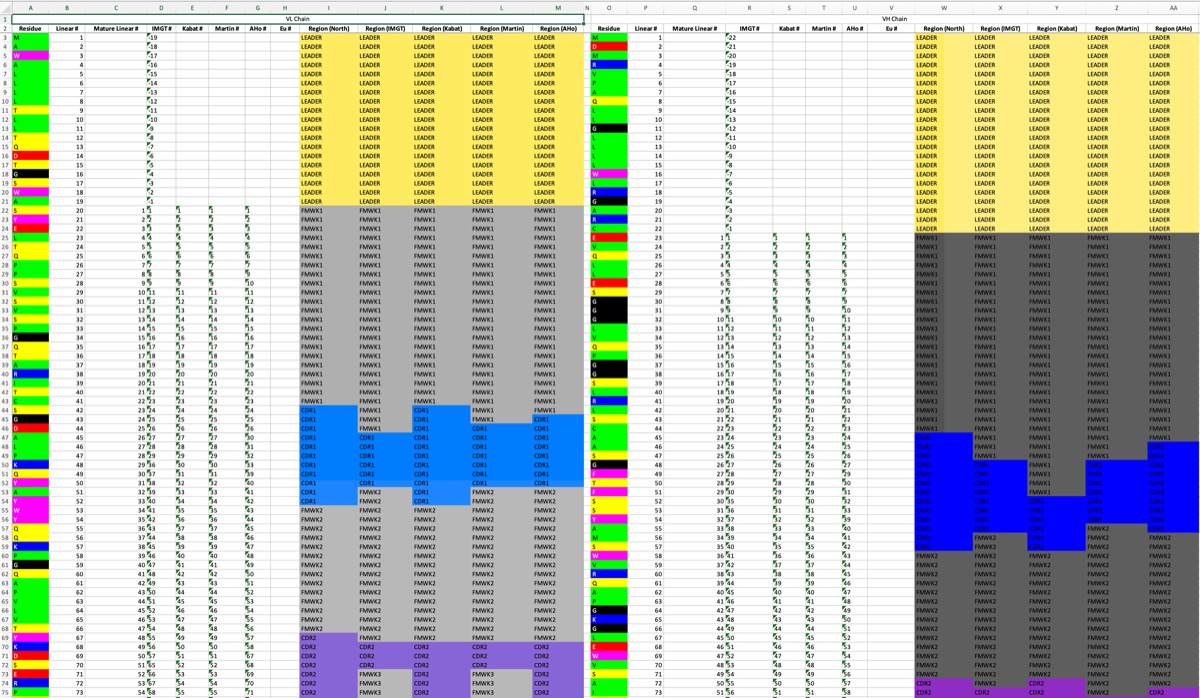This screenshot has width=1200, height=698.
Task: Click the IMGT # header in column R
Action: [x=749, y=29]
